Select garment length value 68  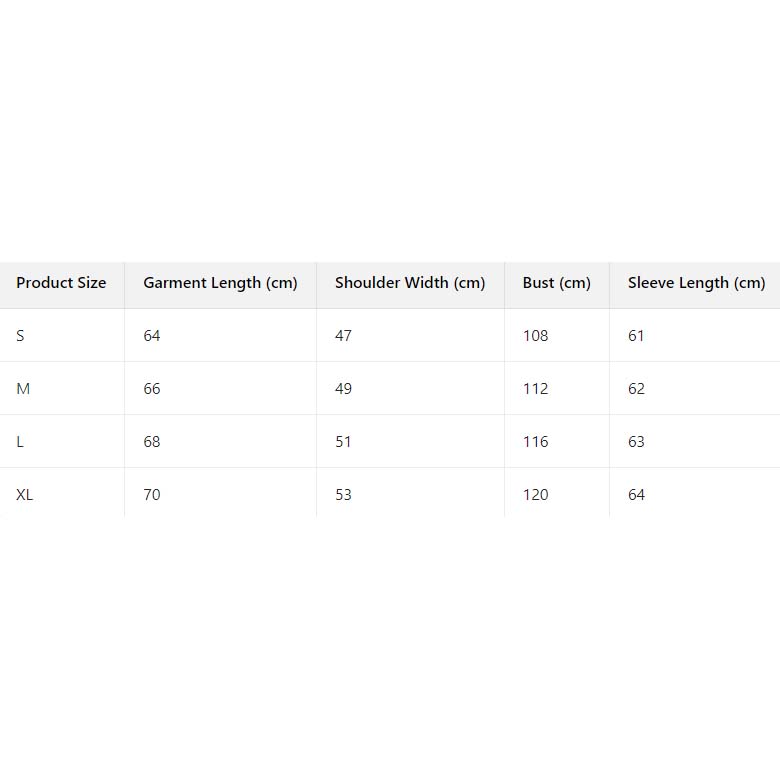[152, 442]
